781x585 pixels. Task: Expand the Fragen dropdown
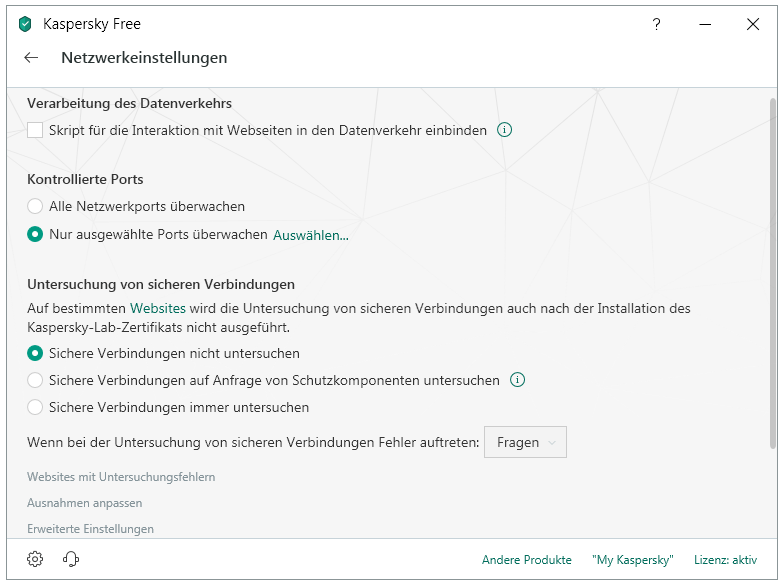click(525, 442)
